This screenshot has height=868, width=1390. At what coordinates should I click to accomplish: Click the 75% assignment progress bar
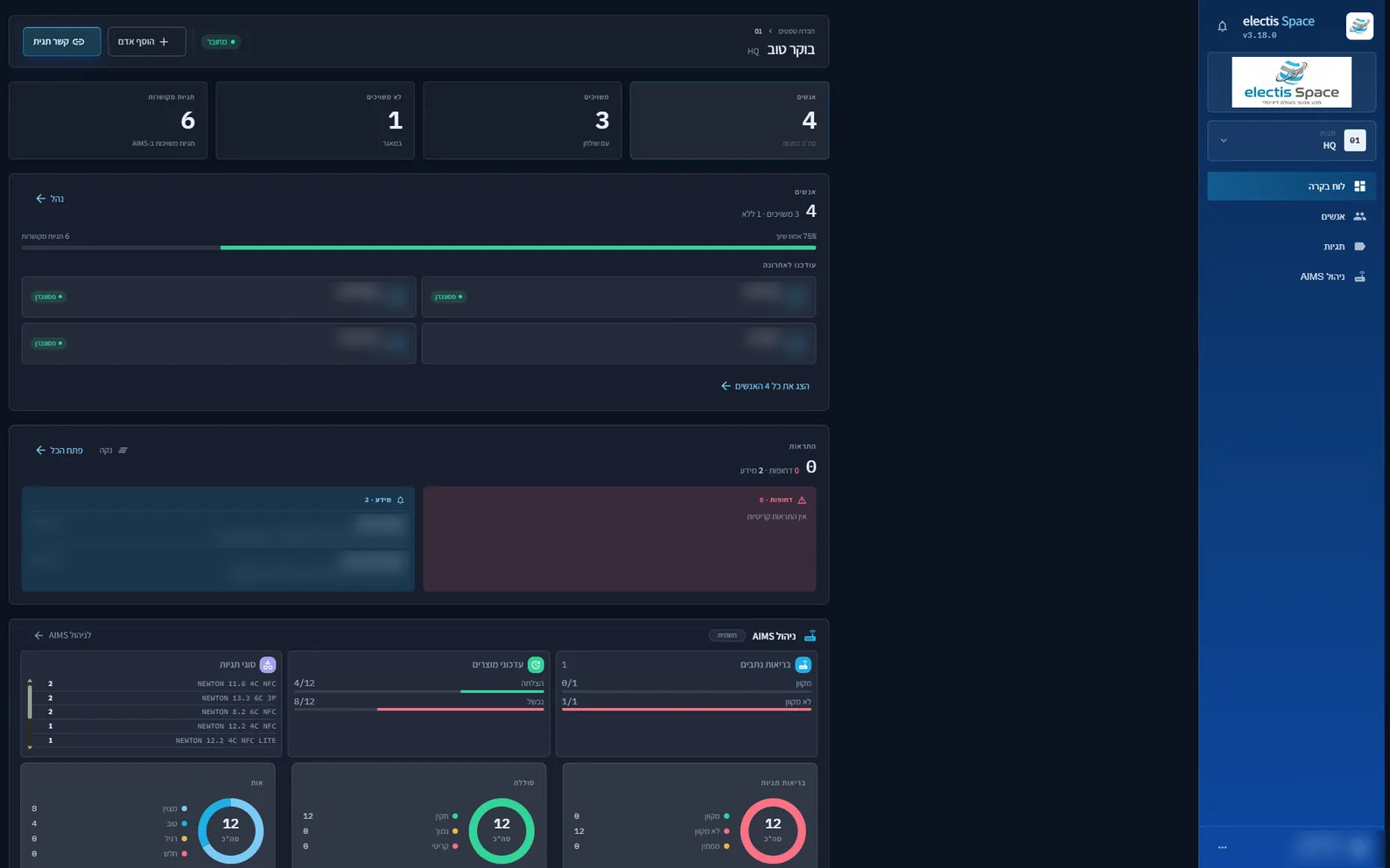click(418, 248)
